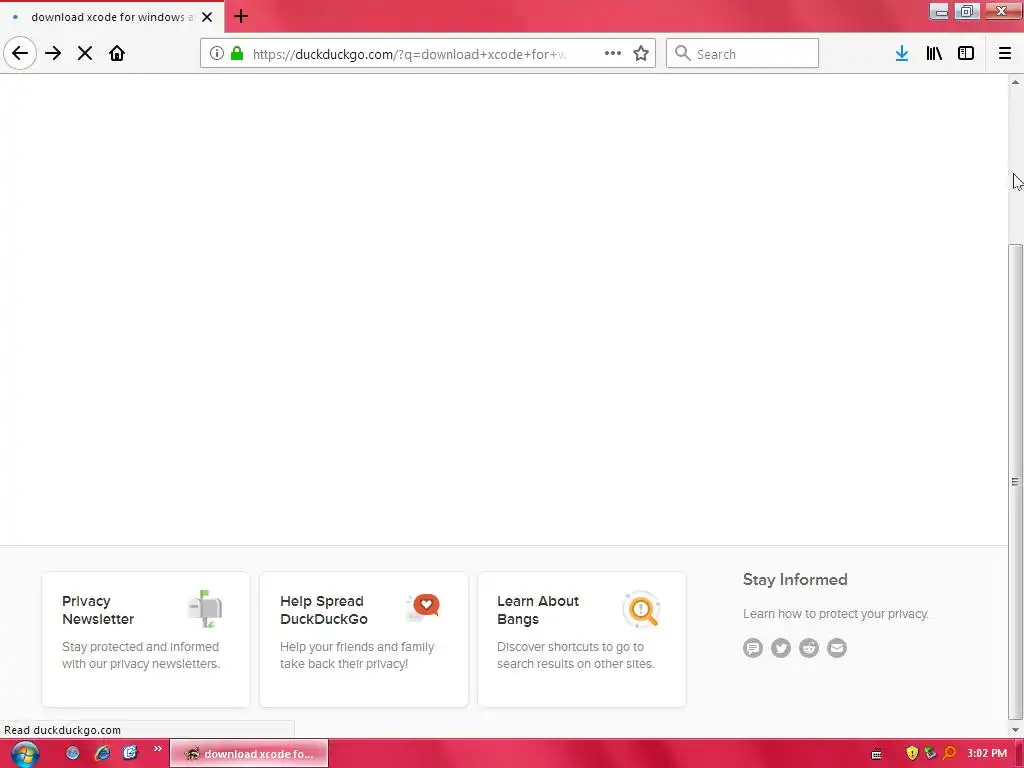Click the orange magnifier tray icon
The image size is (1024, 768).
pos(950,754)
